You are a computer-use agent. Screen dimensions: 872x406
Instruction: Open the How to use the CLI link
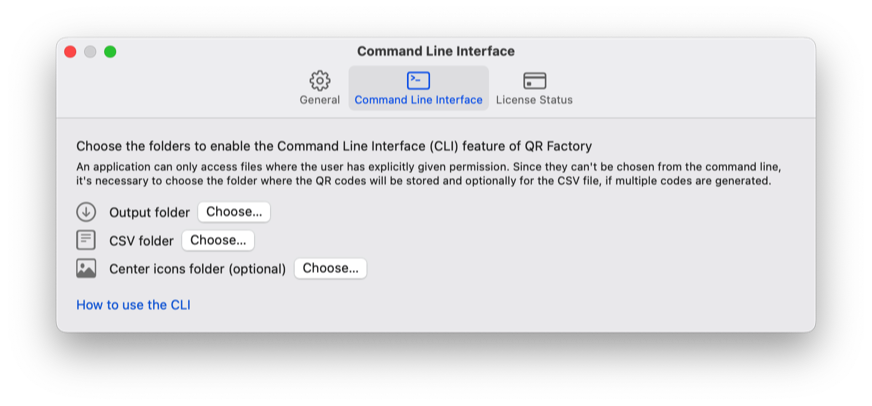coord(133,305)
